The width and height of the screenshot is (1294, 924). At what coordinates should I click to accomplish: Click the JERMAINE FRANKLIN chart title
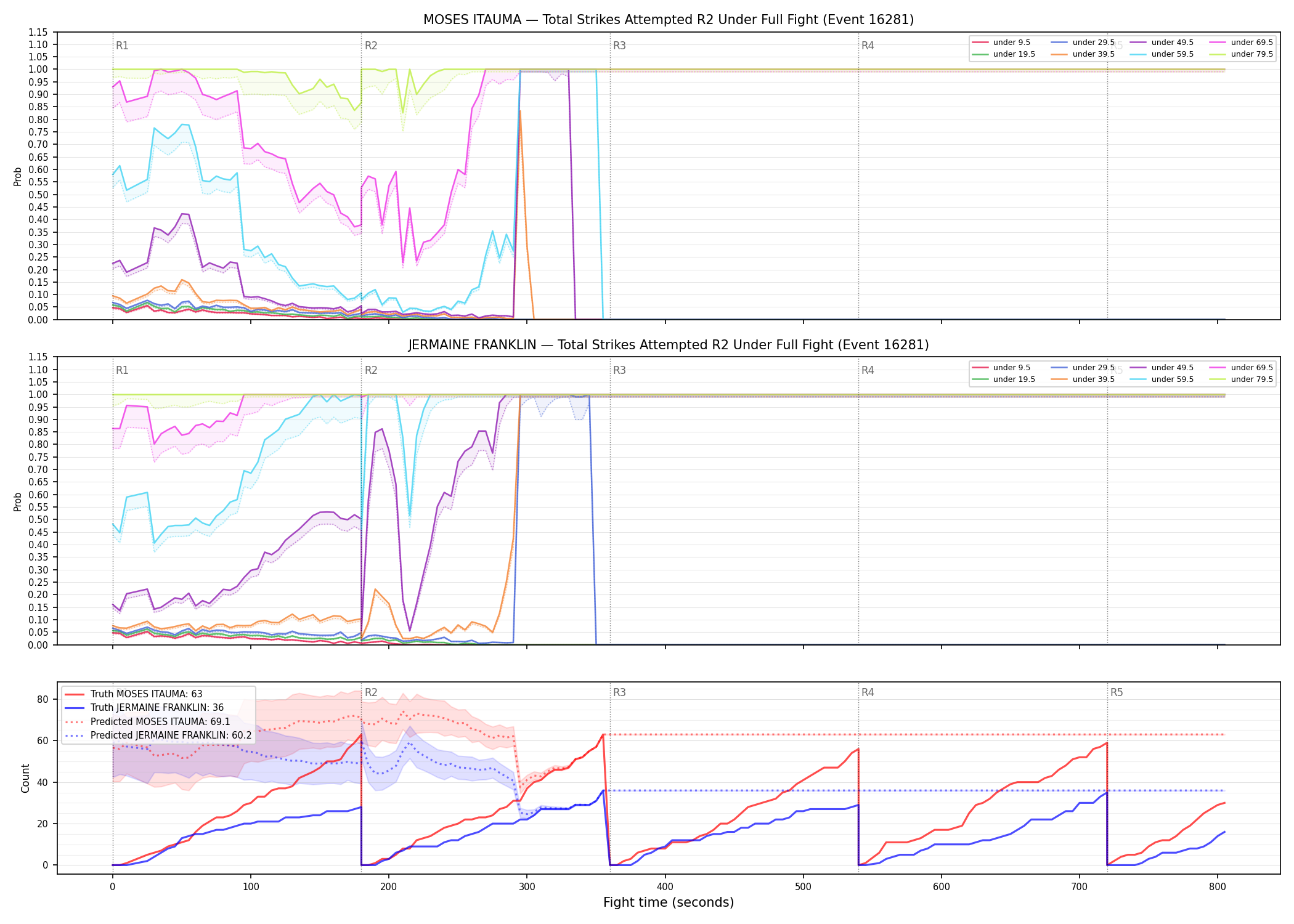[669, 345]
